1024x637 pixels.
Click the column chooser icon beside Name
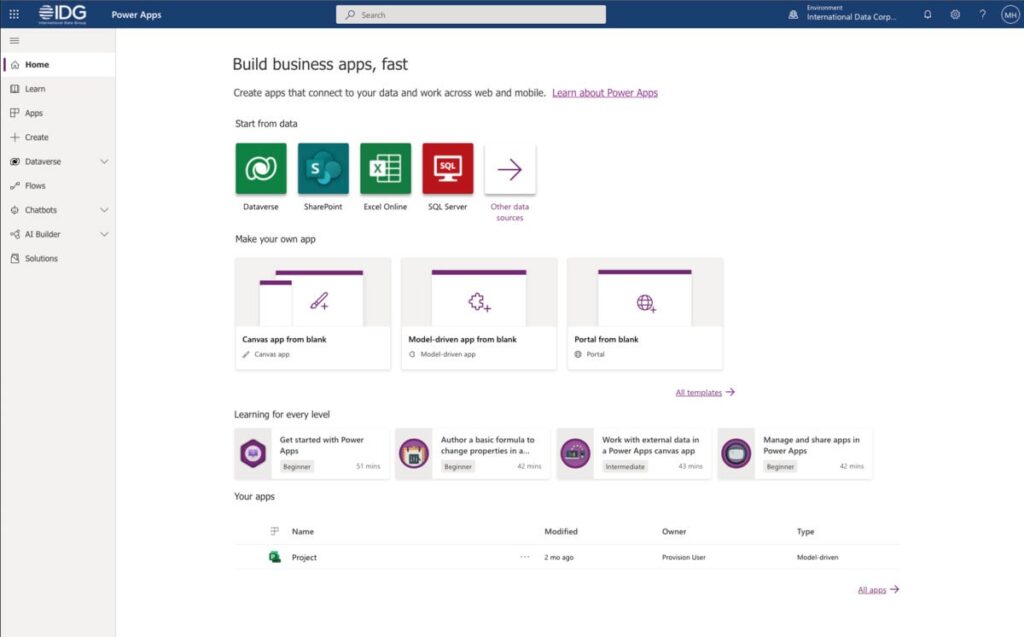point(274,531)
